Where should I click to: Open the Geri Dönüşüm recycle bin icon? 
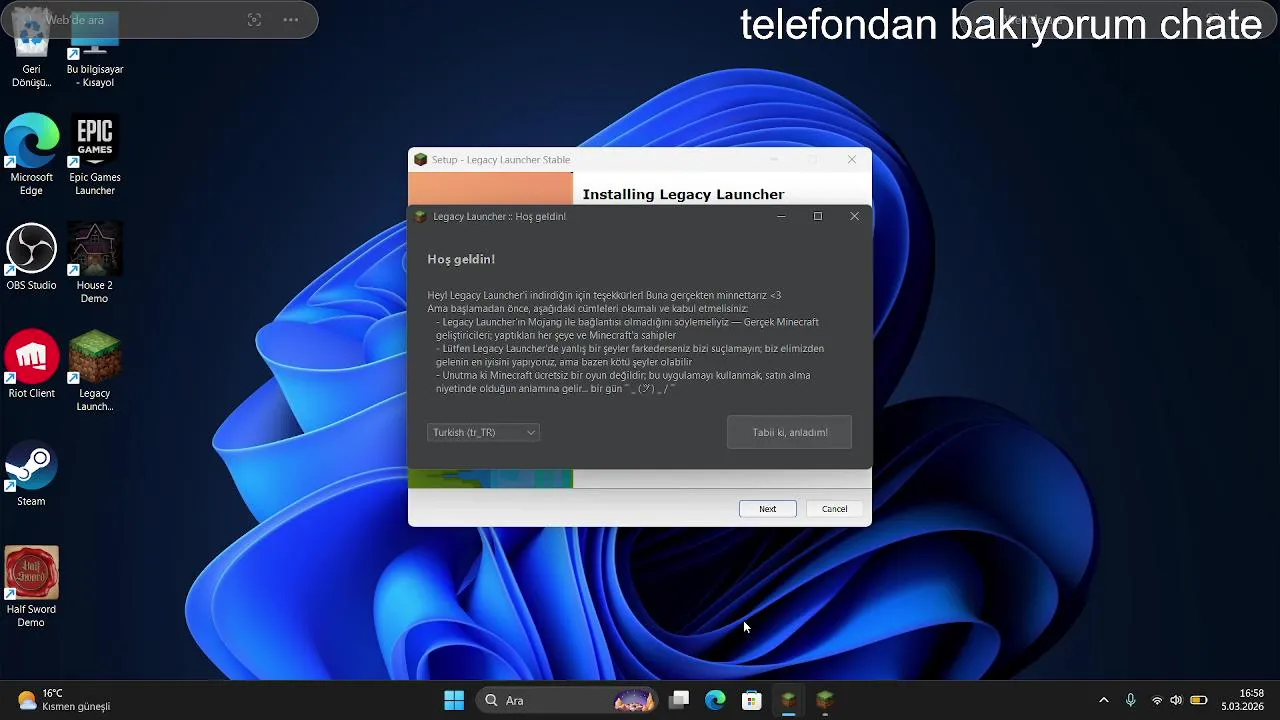tap(31, 48)
